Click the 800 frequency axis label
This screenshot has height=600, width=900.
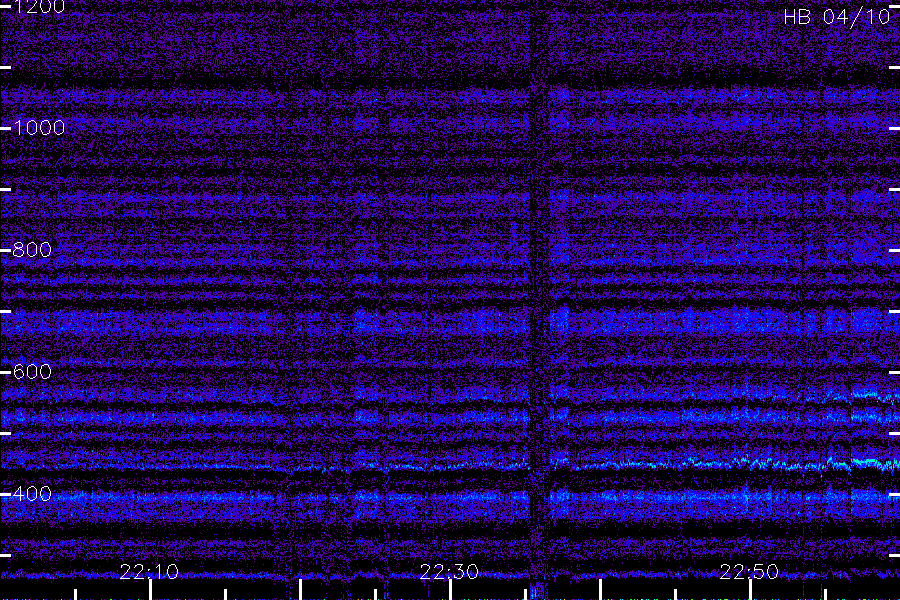click(32, 249)
